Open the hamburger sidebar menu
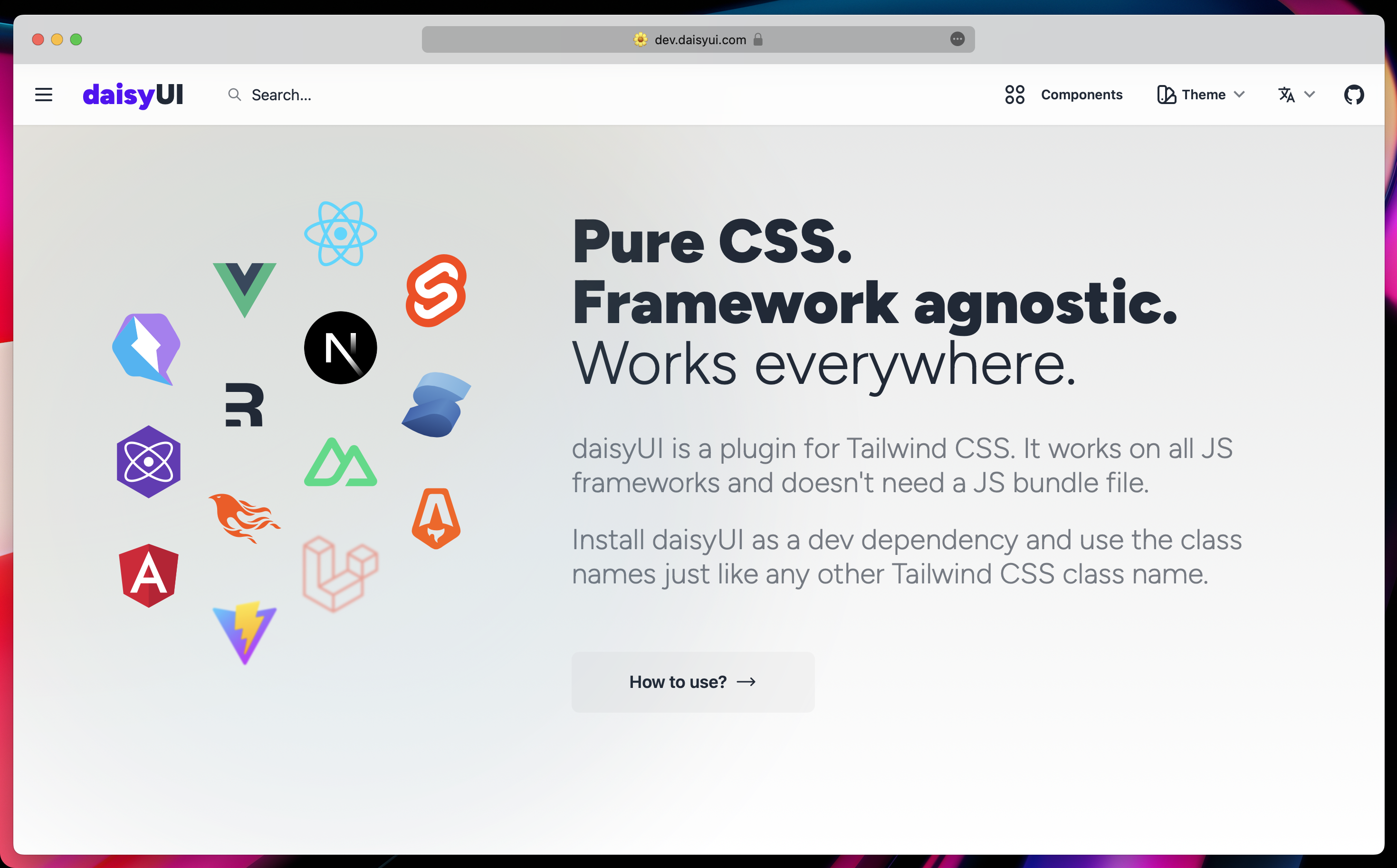The image size is (1397, 868). coord(44,95)
